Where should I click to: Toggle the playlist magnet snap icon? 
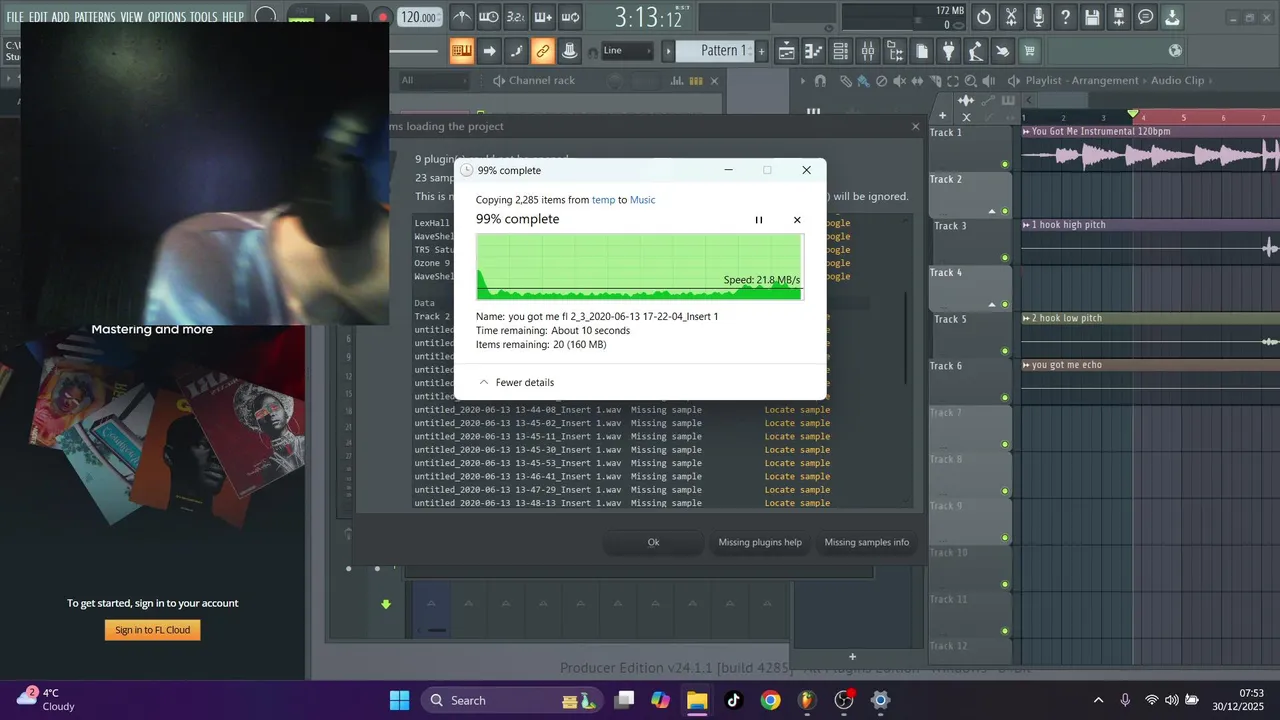click(x=820, y=81)
